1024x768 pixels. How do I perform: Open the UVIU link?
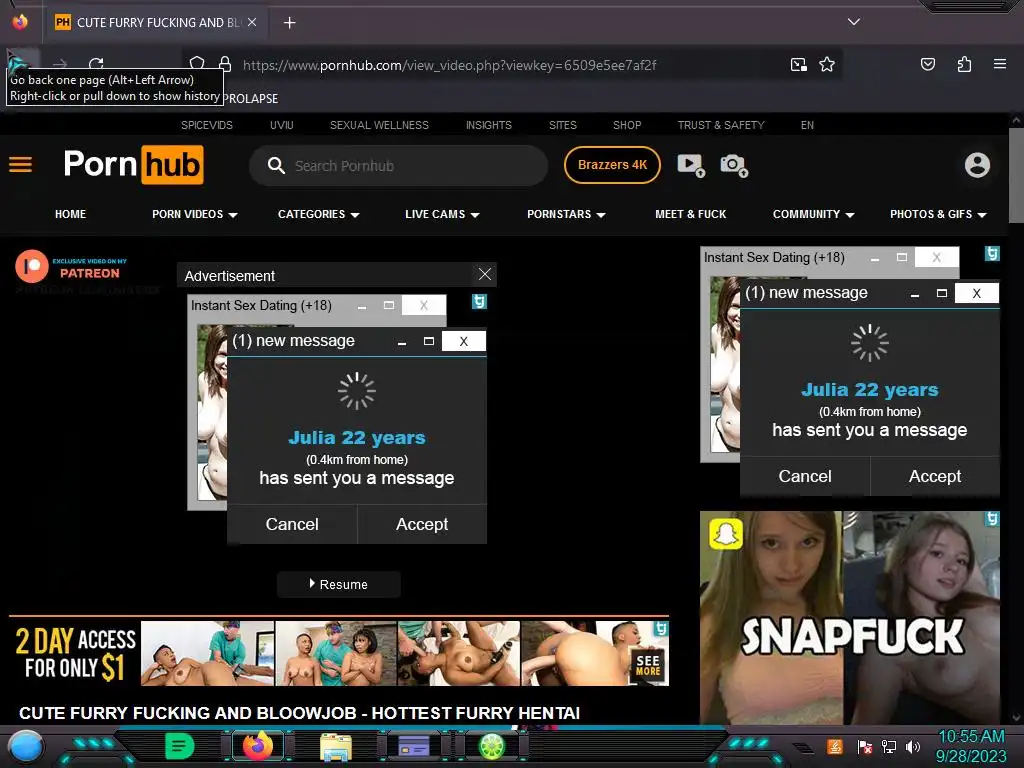pos(281,125)
